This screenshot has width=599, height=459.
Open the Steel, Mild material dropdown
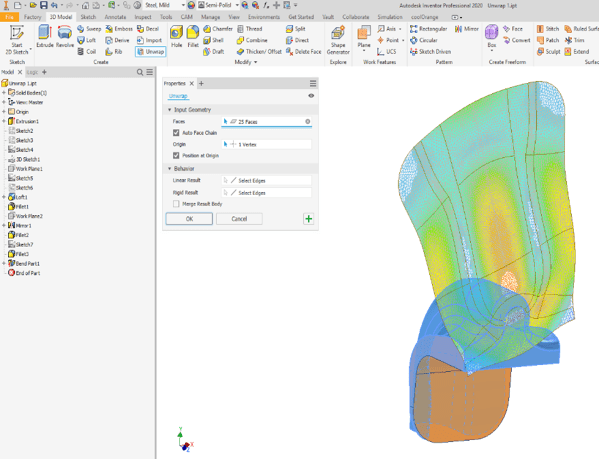coord(183,5)
